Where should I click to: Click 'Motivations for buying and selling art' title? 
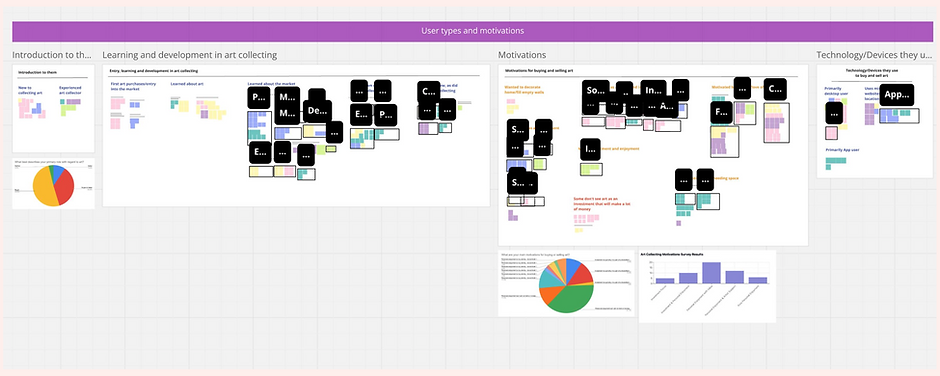pos(540,71)
